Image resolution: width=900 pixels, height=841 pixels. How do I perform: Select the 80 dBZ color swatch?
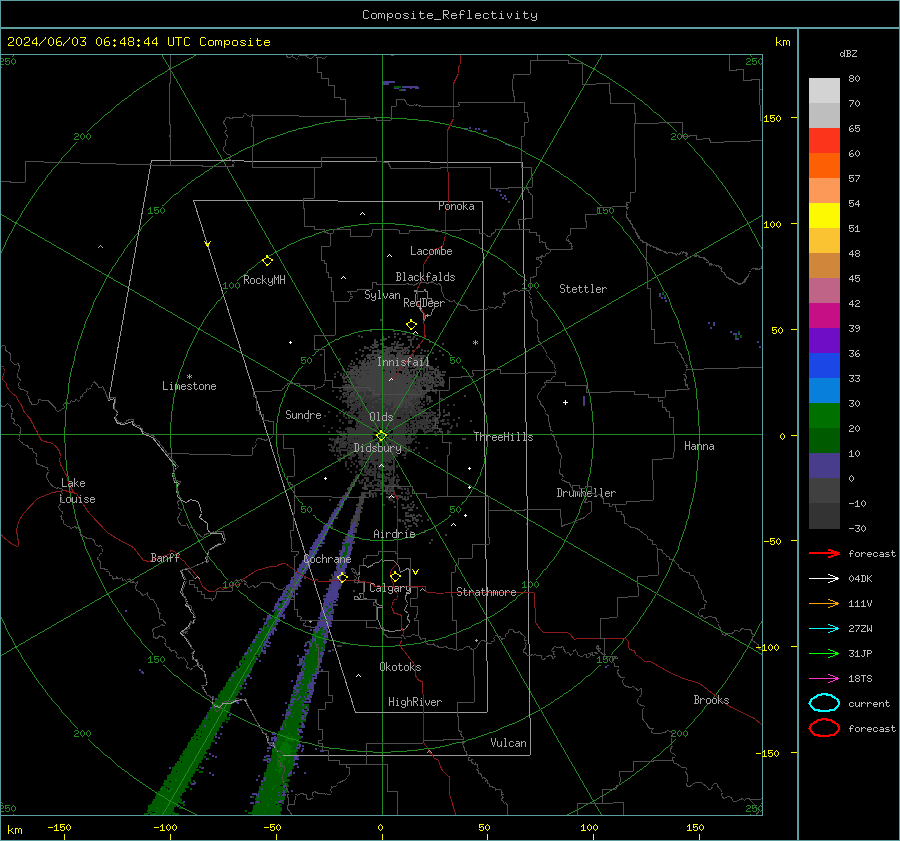tap(824, 90)
